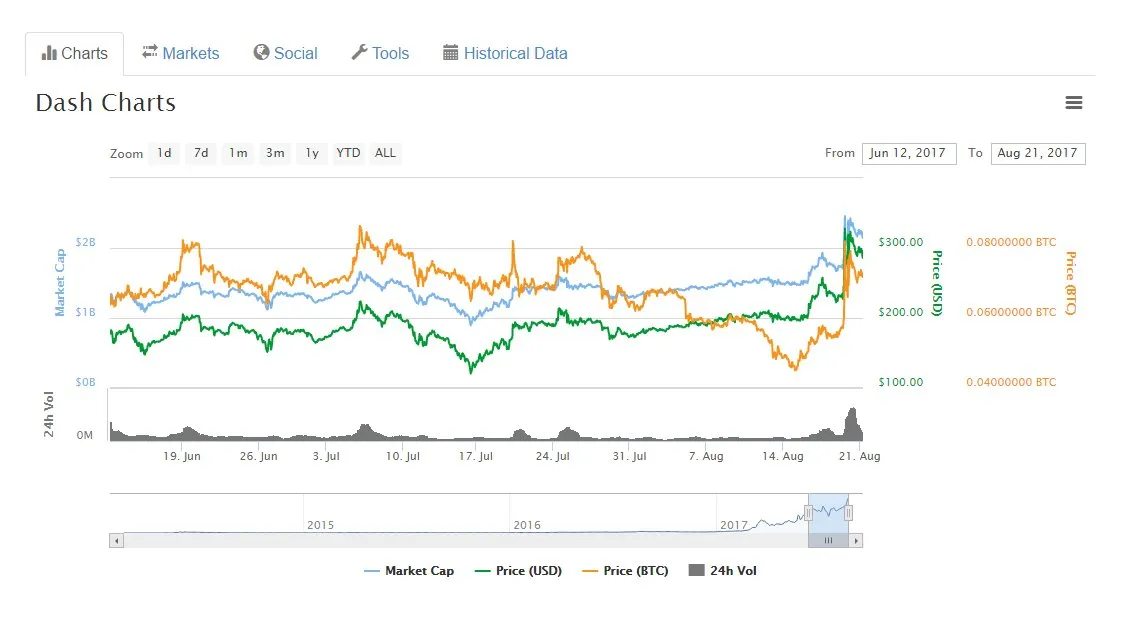Click the bar chart icon in Charts tab
This screenshot has width=1141, height=617.
point(49,53)
